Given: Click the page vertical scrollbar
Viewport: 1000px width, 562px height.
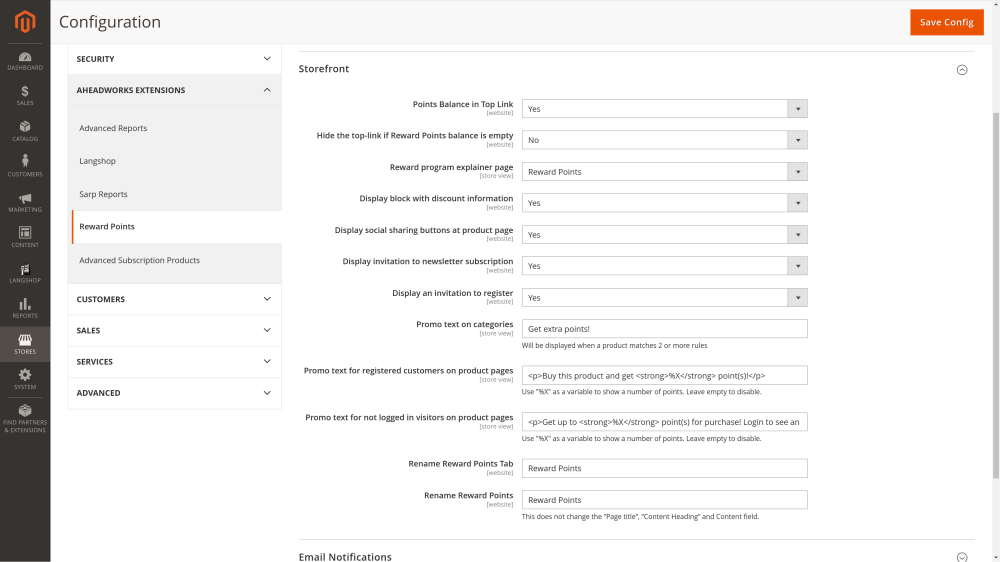Looking at the screenshot, I should (996, 295).
